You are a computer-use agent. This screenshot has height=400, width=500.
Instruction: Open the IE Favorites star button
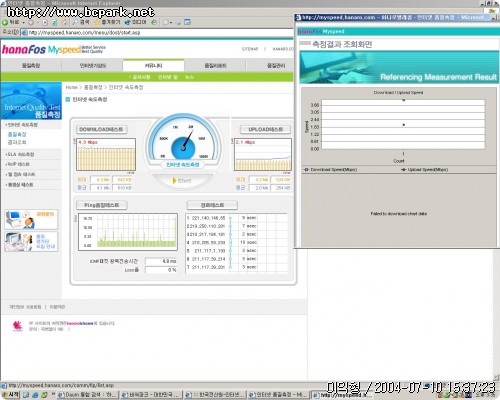coord(107,22)
